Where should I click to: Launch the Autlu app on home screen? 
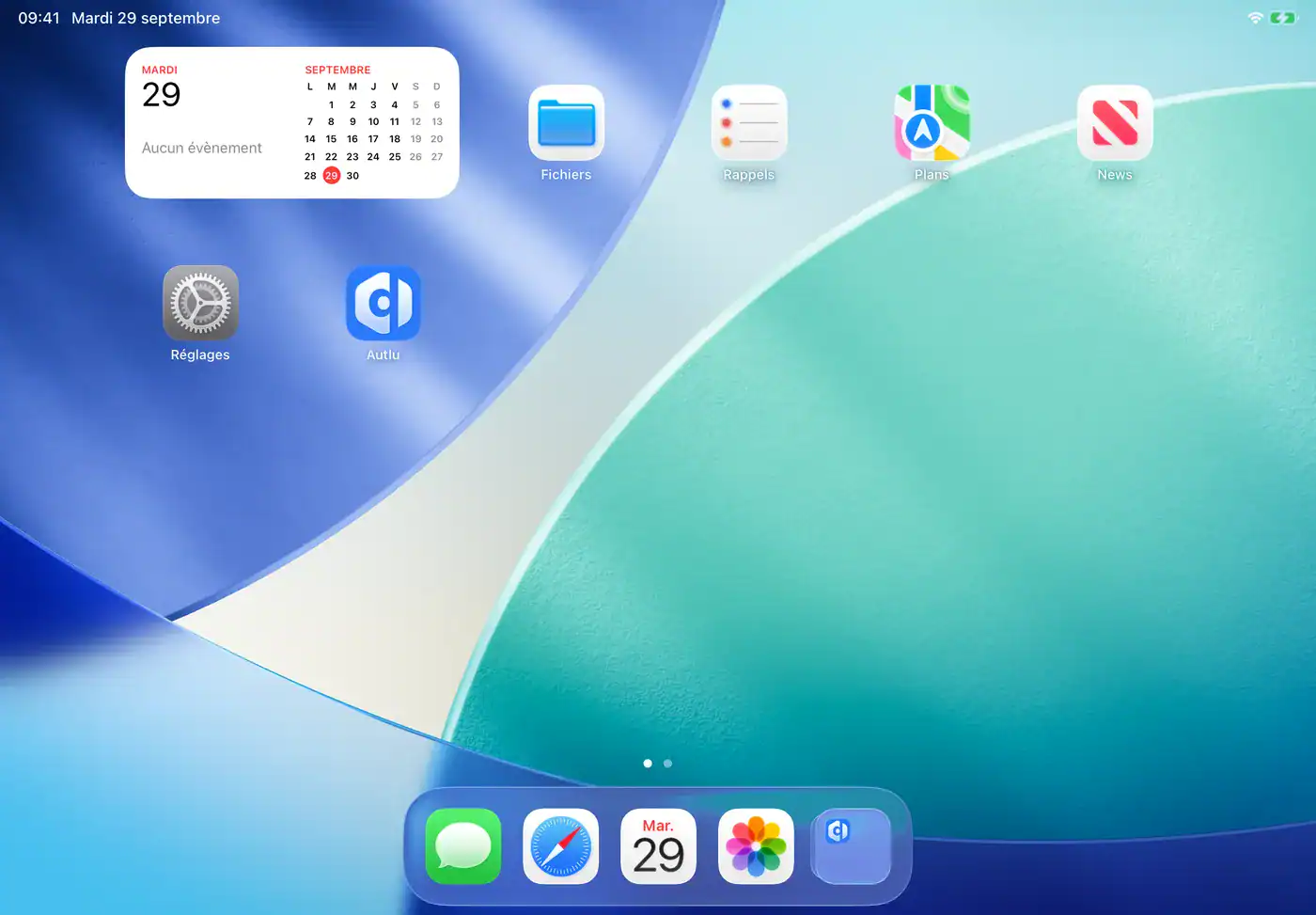(384, 303)
